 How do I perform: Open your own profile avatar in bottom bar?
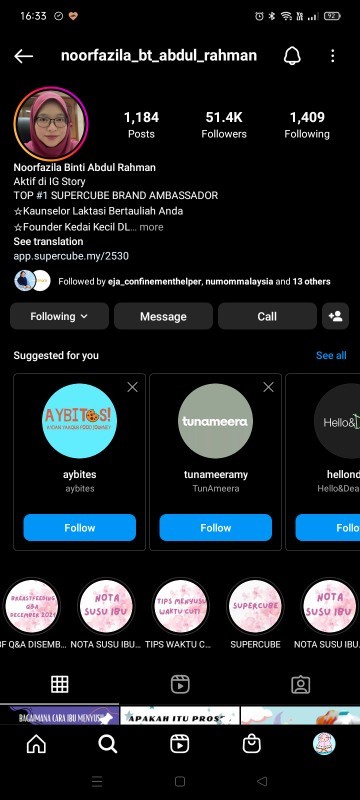coord(324,744)
